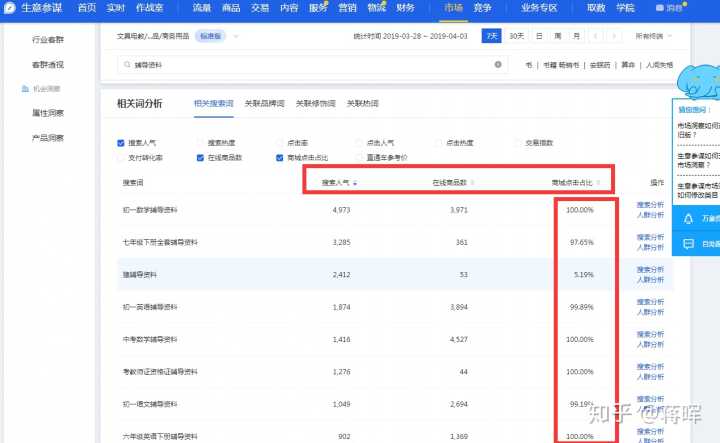Uncheck the 商城点击占比 checkbox
Screen dimensions: 720x443
279,158
